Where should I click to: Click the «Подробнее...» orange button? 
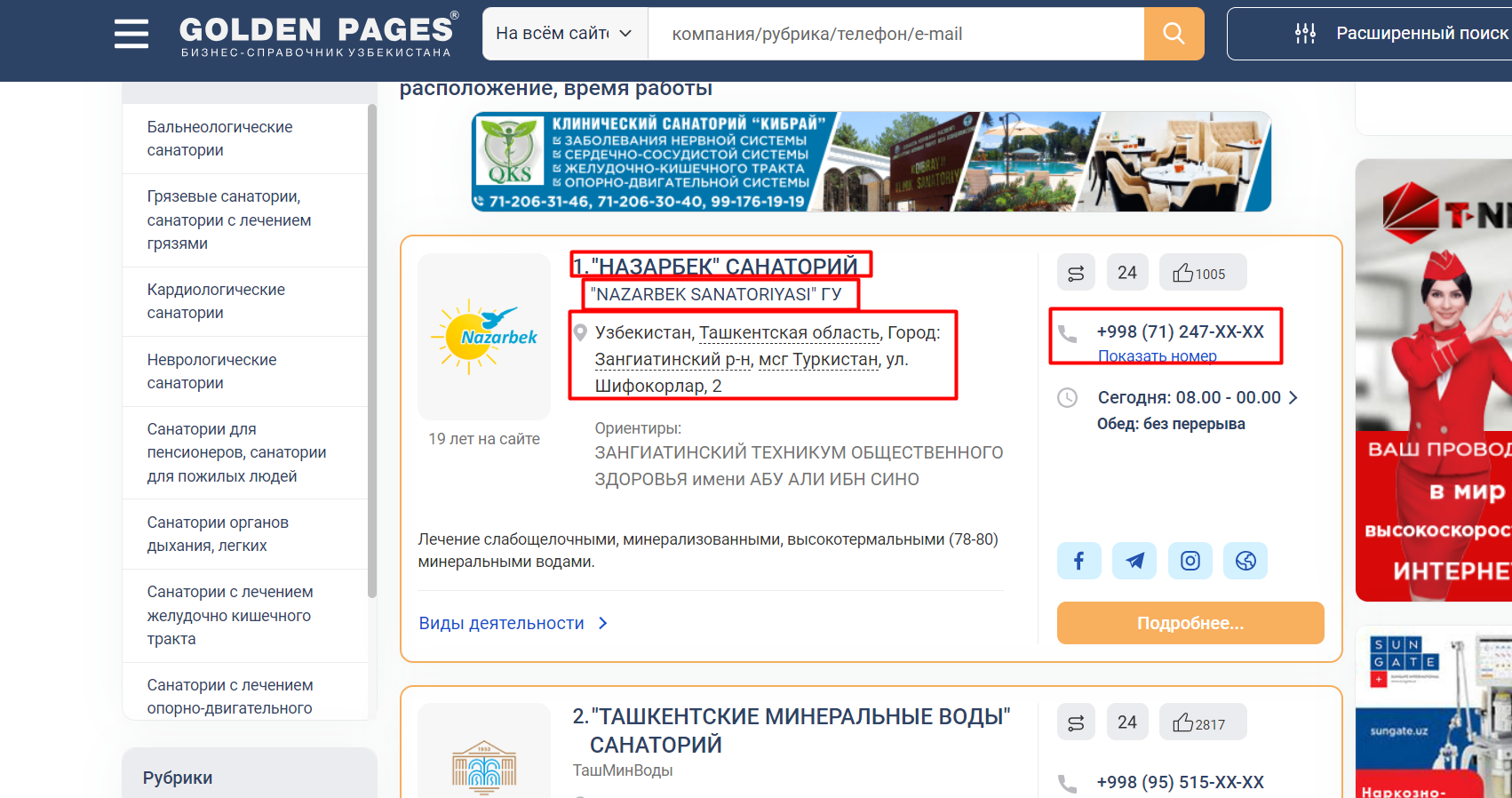pos(1190,623)
